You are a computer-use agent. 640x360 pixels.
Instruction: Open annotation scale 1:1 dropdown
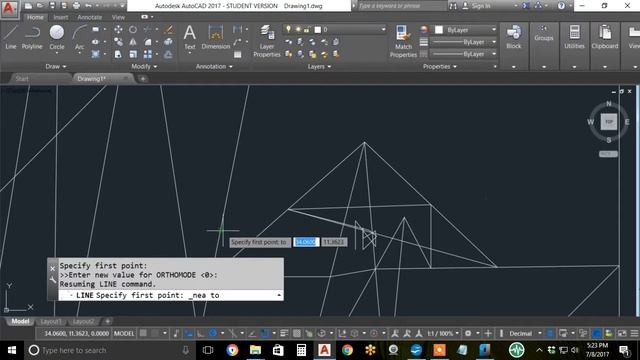pyautogui.click(x=443, y=333)
